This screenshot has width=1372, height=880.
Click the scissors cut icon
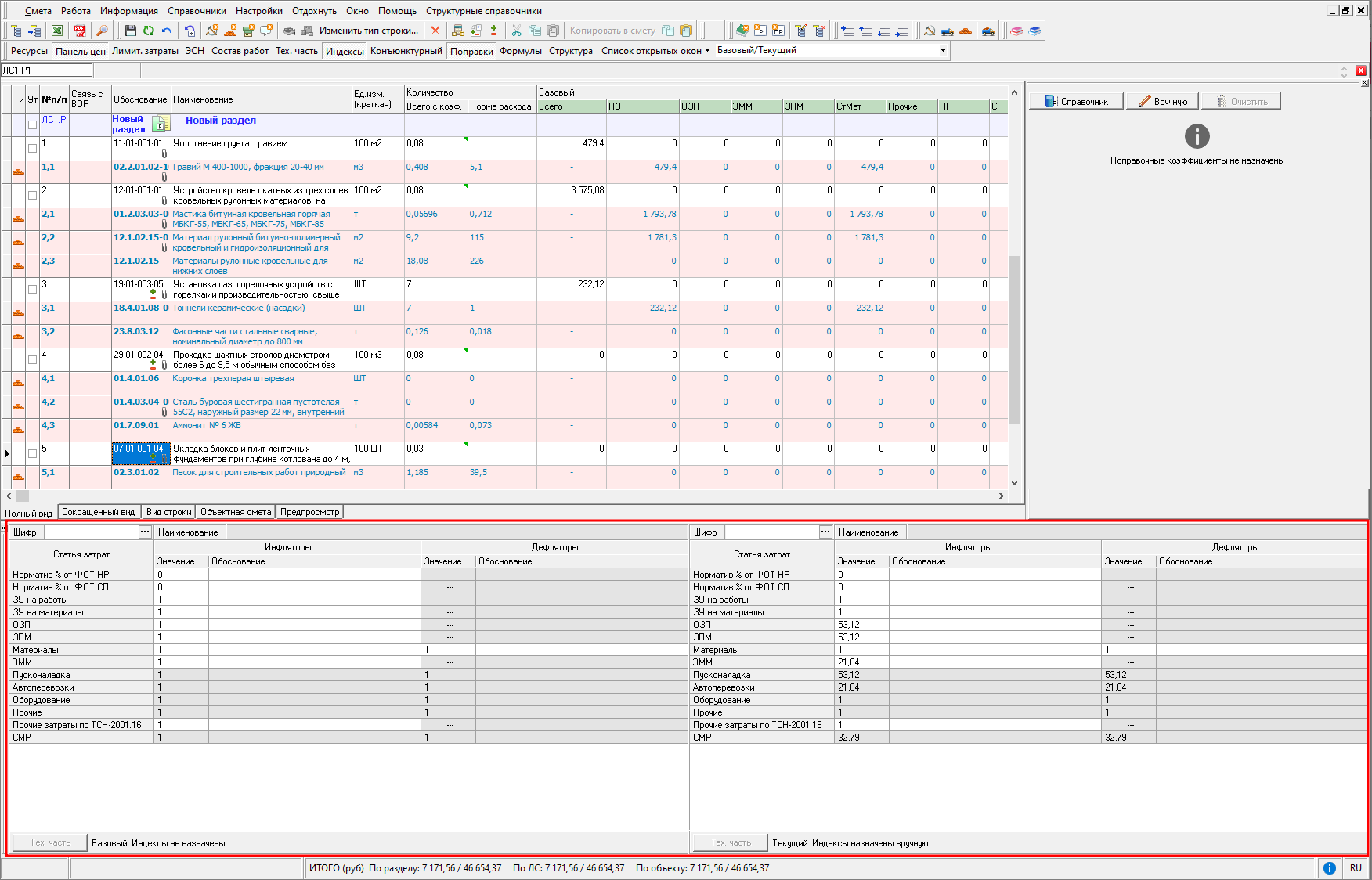click(516, 31)
